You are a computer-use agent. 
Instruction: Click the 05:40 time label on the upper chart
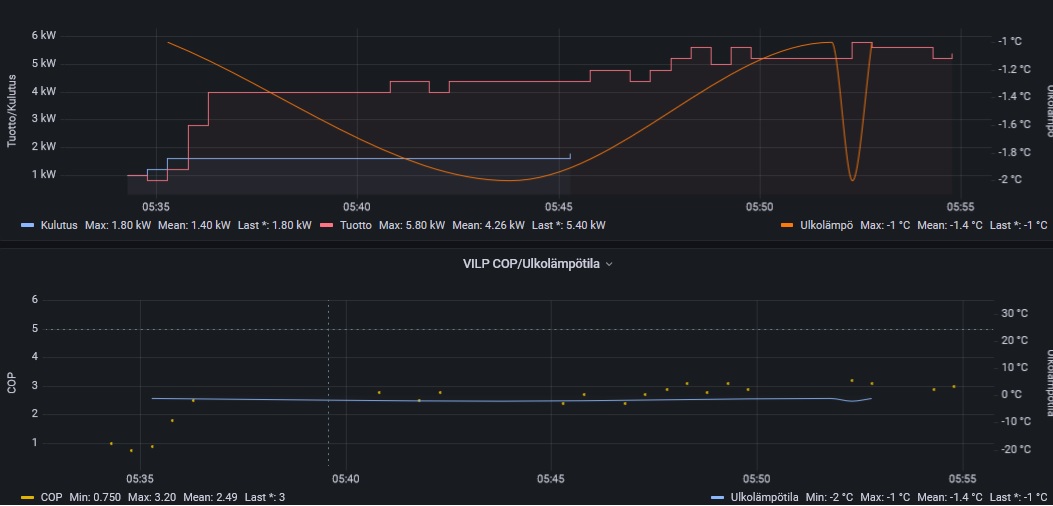[x=357, y=207]
